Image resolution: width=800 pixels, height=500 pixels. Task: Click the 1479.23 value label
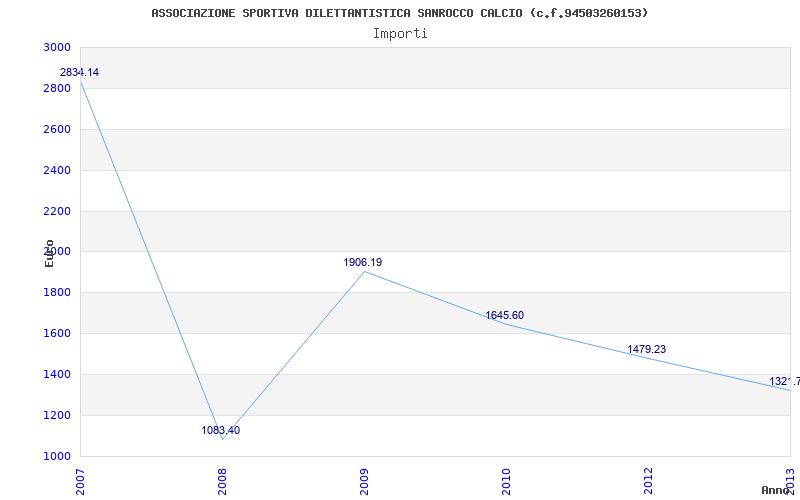point(646,349)
